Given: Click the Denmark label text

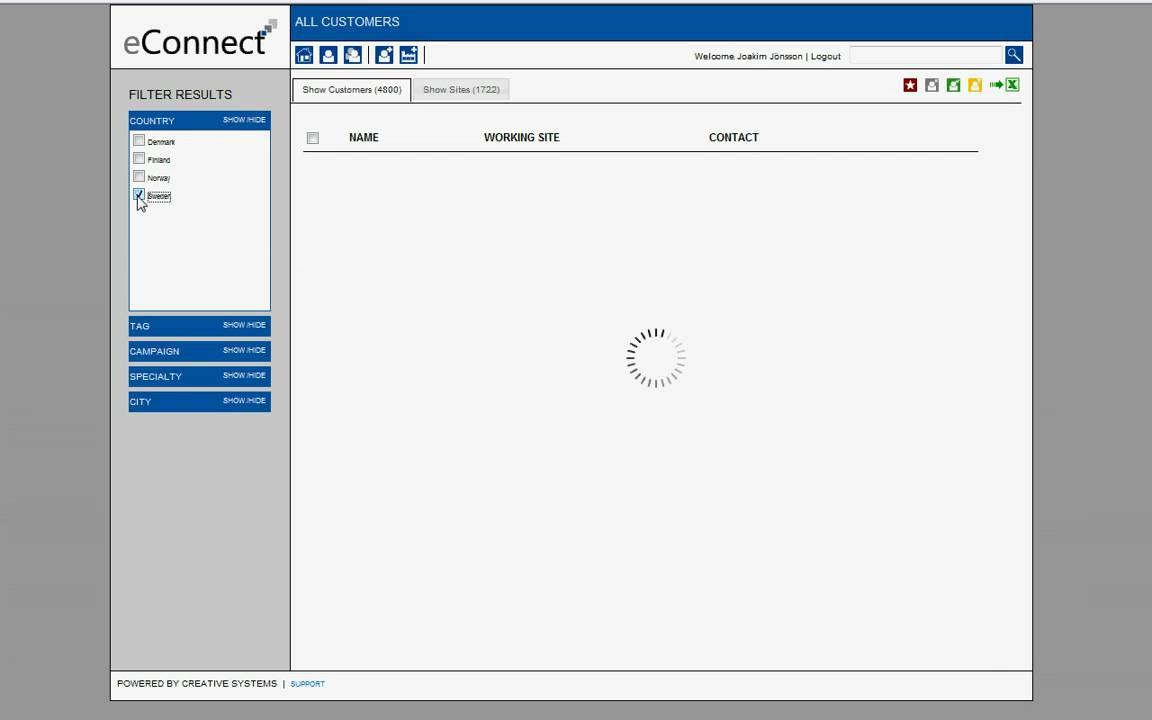Looking at the screenshot, I should 161,142.
